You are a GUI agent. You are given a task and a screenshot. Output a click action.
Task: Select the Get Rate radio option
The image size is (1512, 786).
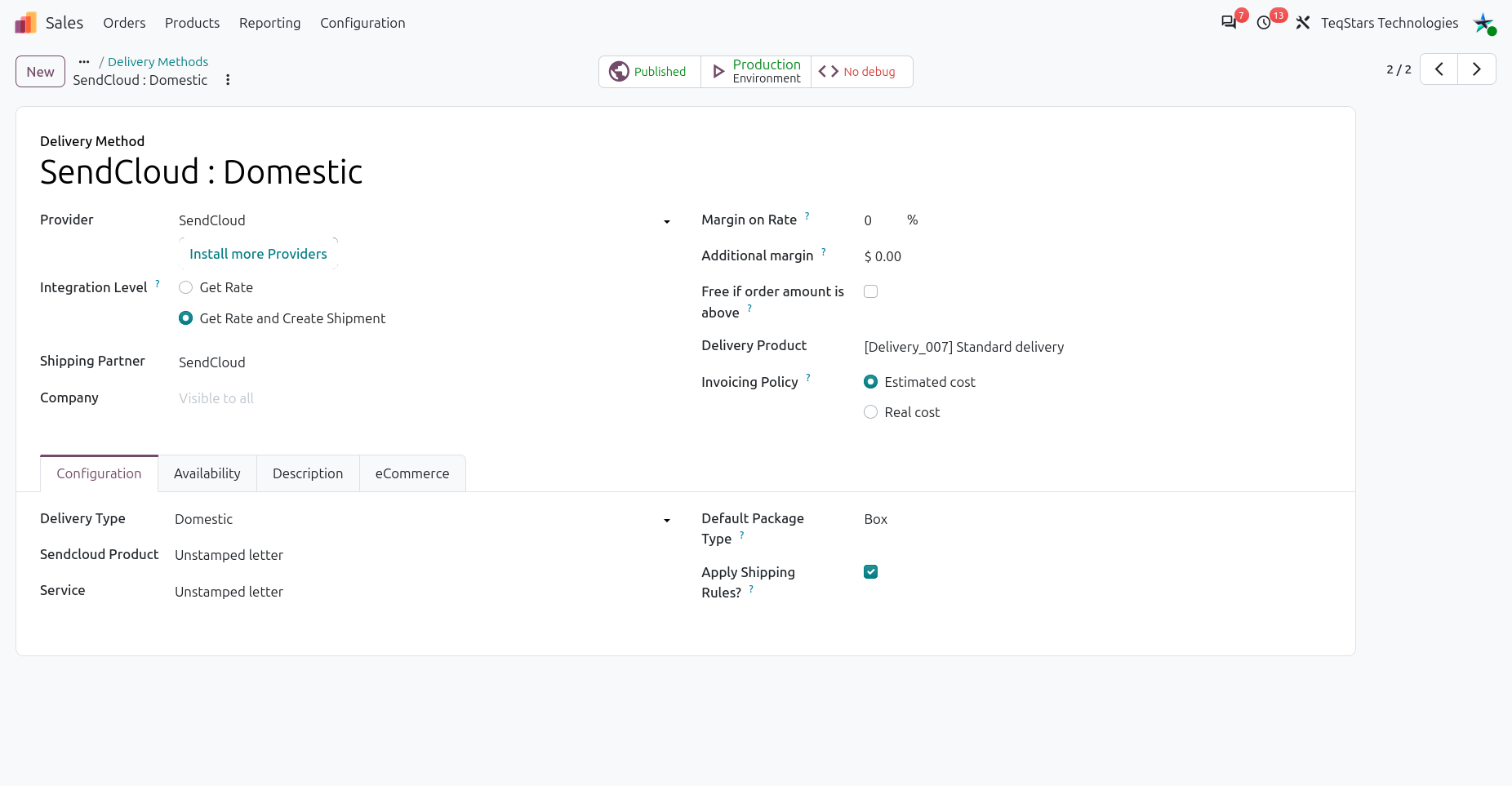[186, 287]
